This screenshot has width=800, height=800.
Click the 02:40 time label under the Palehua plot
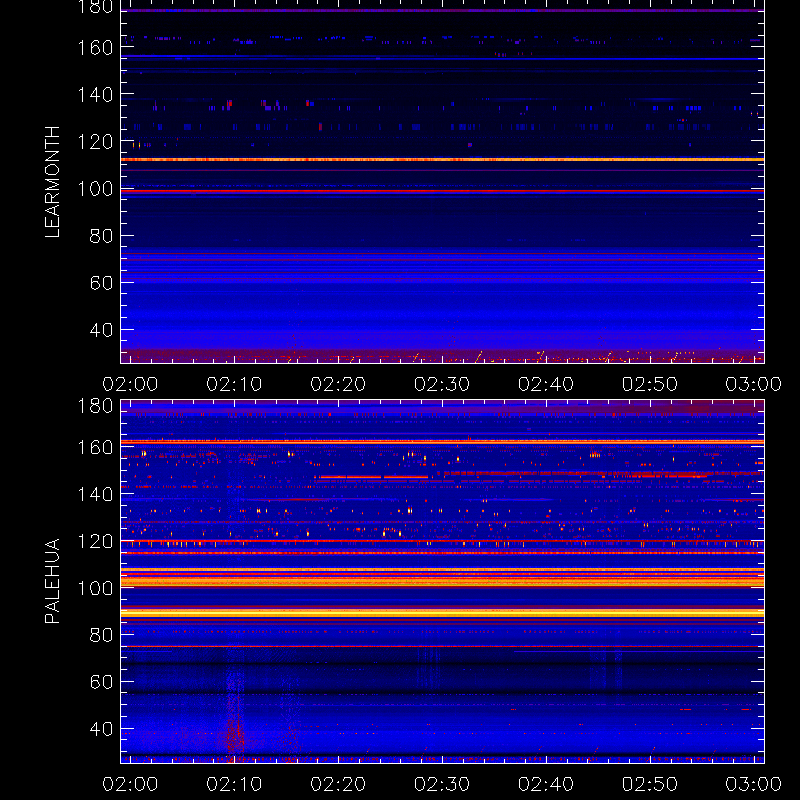(x=546, y=784)
